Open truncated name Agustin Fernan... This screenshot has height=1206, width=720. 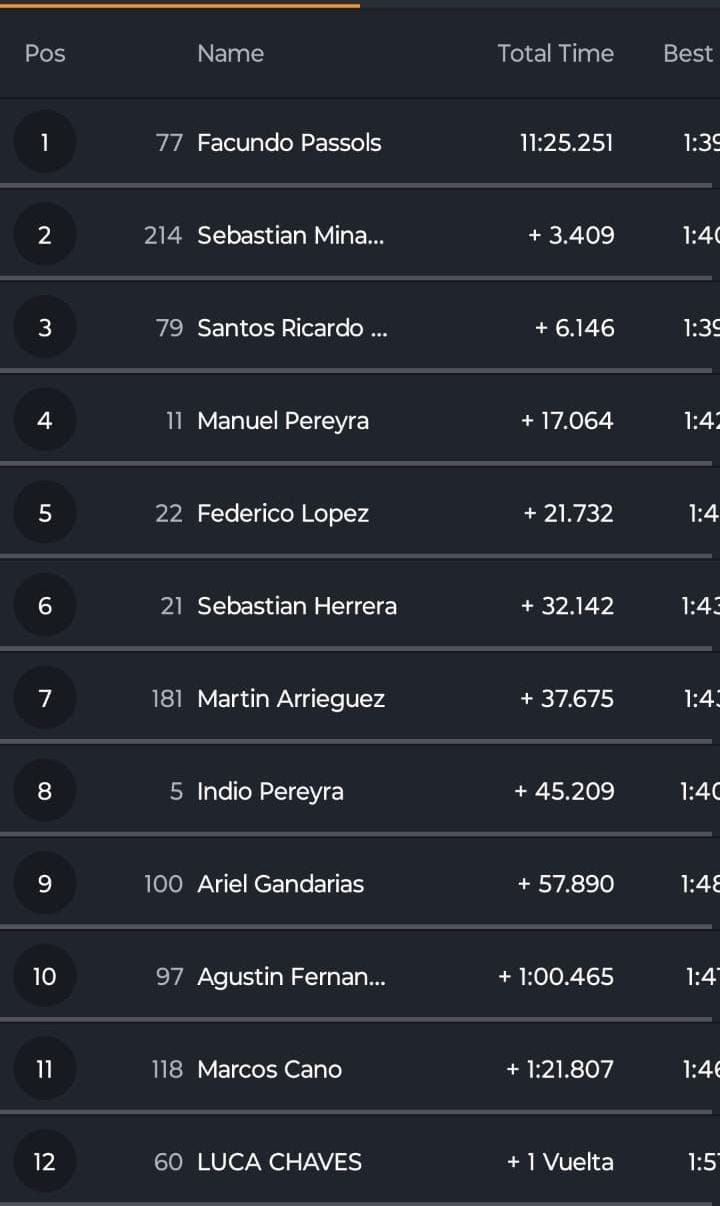pyautogui.click(x=291, y=976)
